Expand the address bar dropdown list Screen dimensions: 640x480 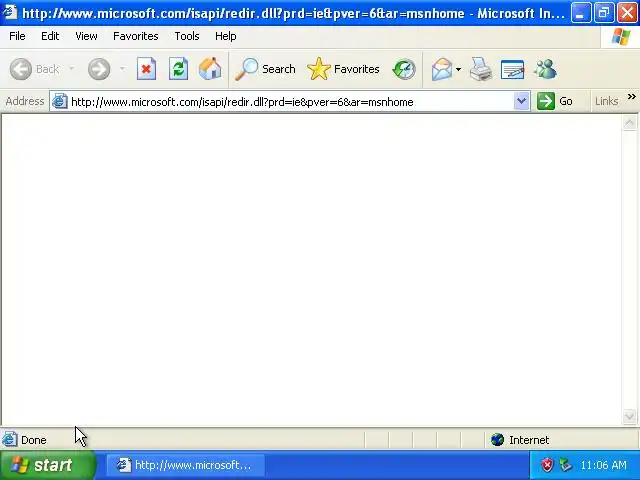(x=521, y=101)
